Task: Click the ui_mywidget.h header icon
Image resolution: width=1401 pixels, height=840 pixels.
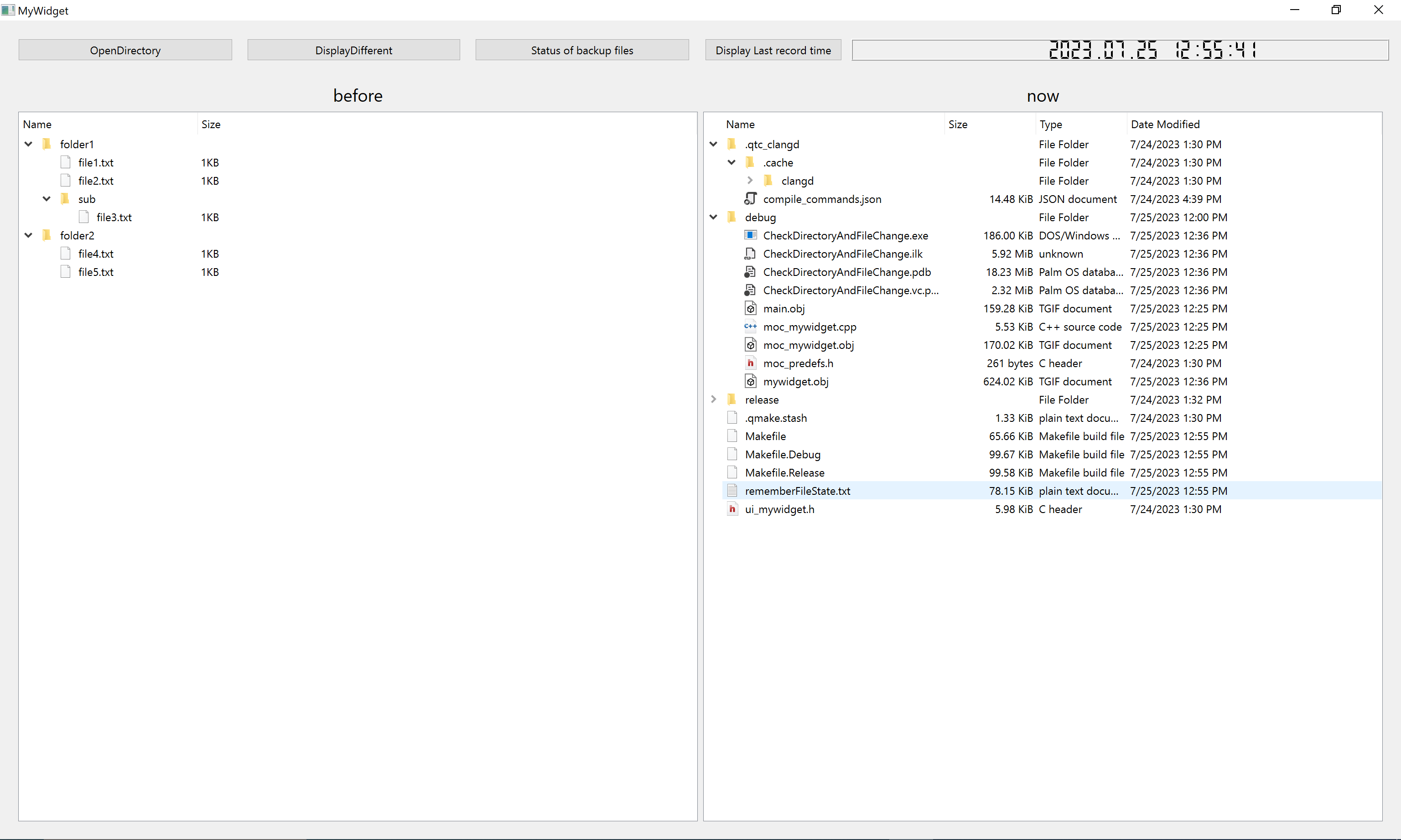Action: point(732,509)
